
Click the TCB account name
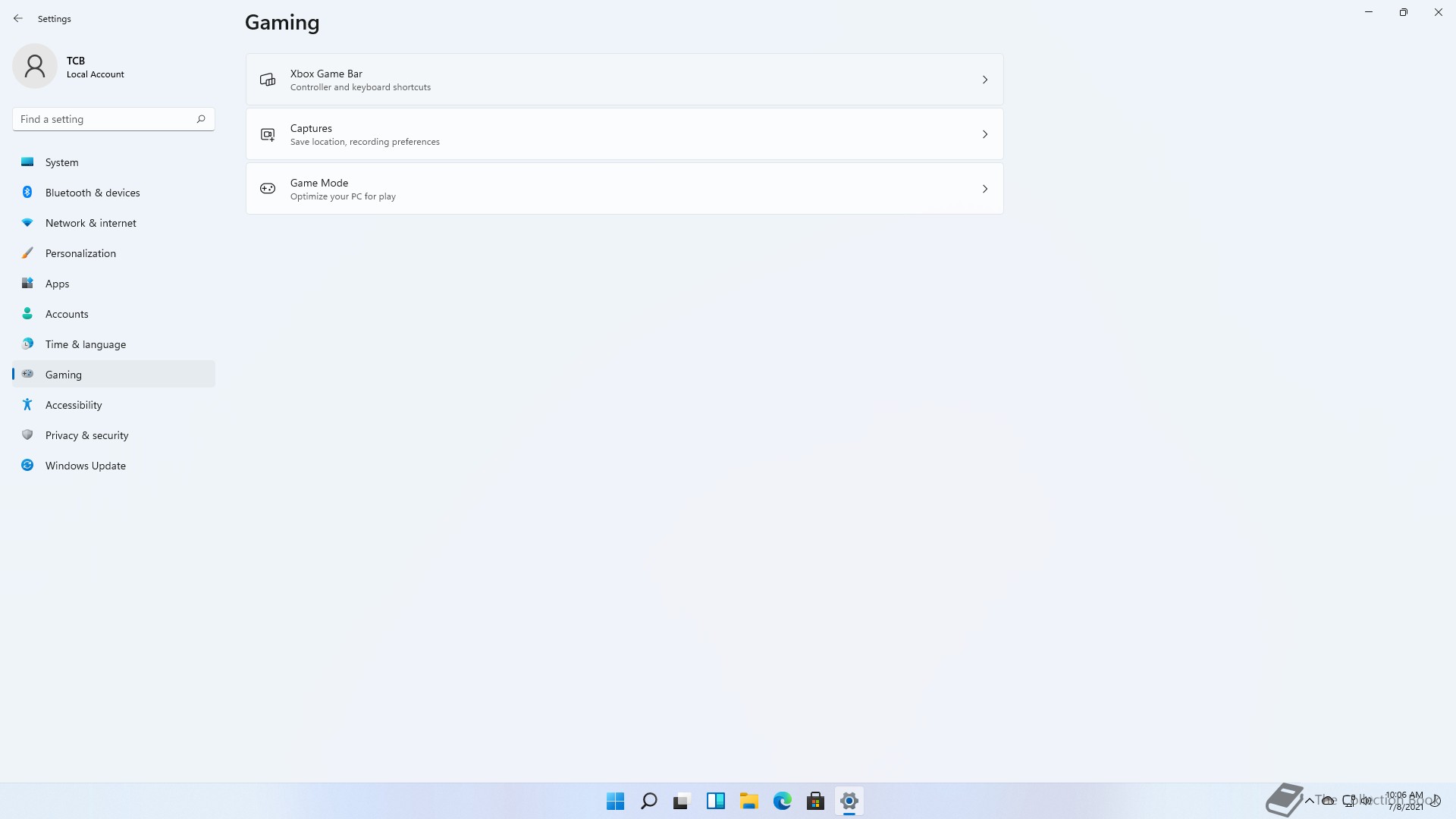click(76, 61)
